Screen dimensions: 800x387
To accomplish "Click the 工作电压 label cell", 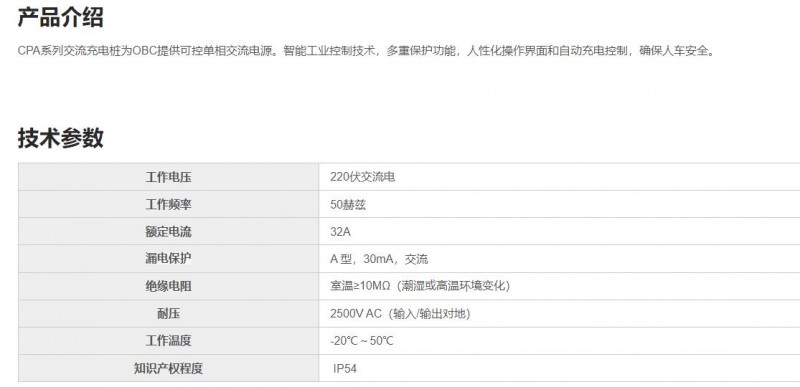I will (168, 177).
